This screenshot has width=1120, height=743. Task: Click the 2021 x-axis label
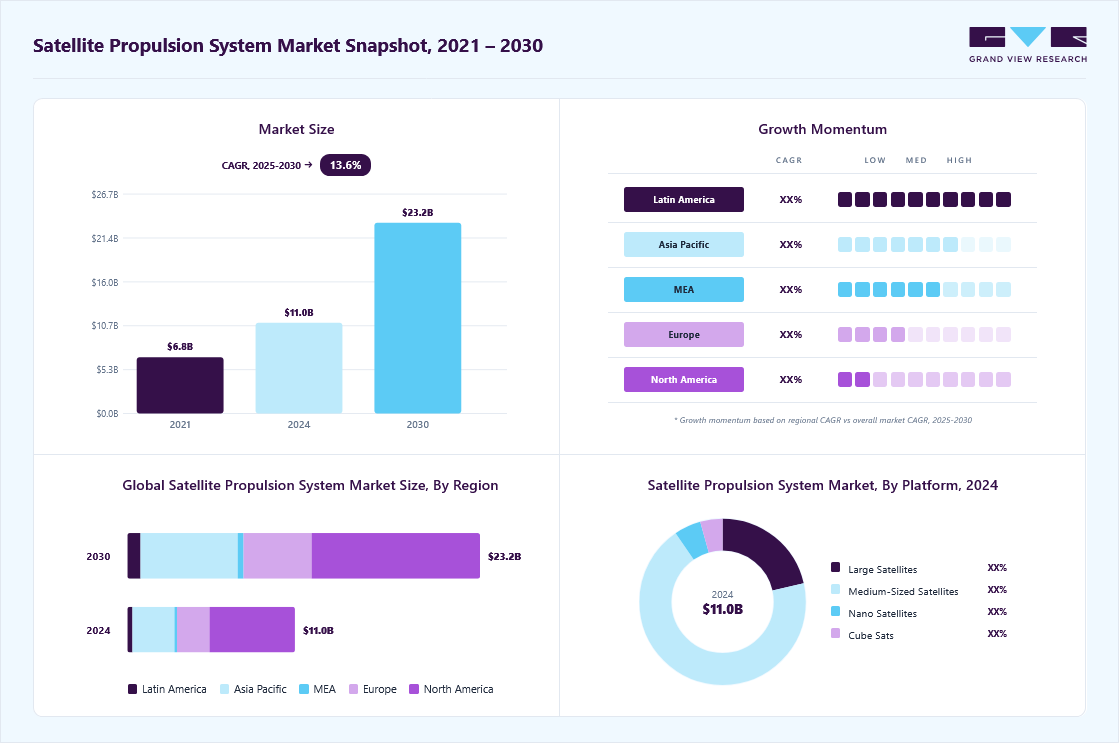180,424
